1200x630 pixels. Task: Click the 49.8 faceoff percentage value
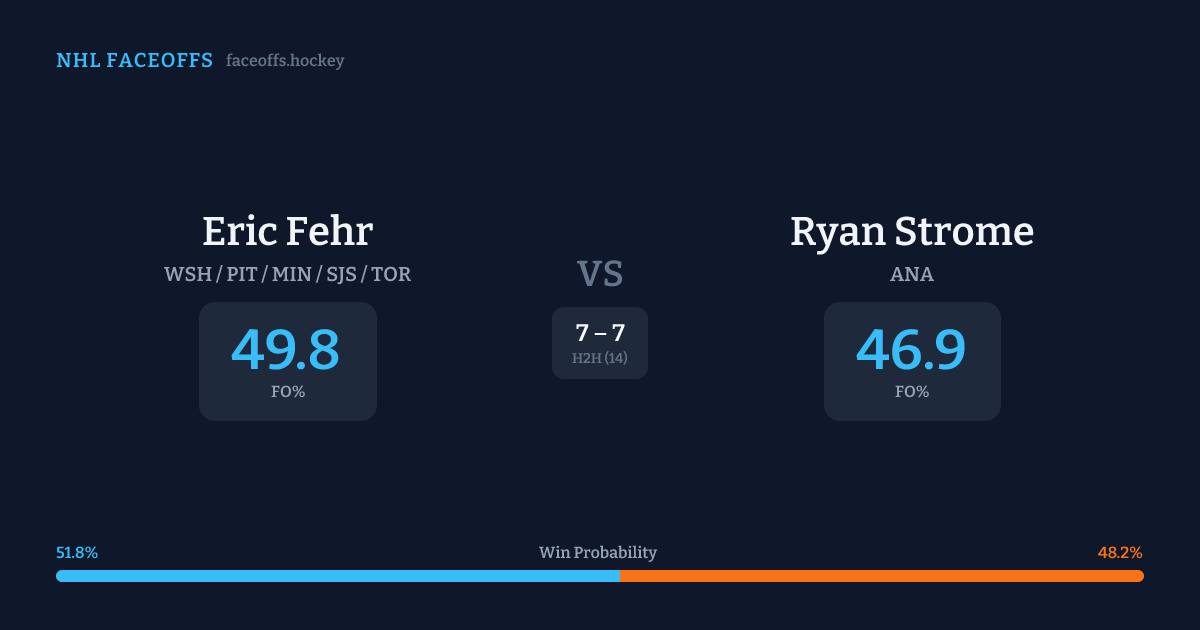[287, 350]
